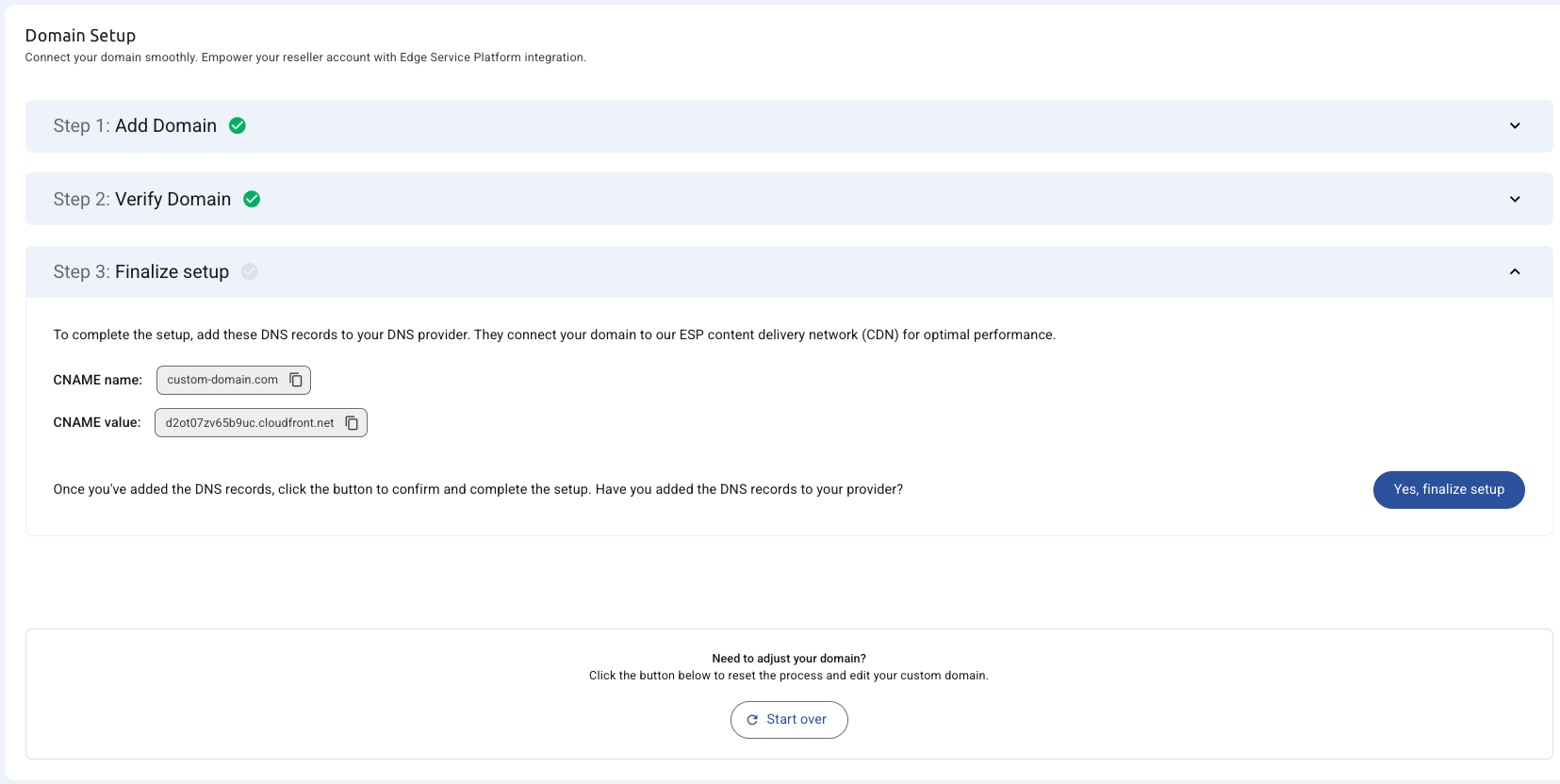The width and height of the screenshot is (1560, 784).
Task: Click the 'Have you added the DNS records' question
Action: [x=749, y=489]
